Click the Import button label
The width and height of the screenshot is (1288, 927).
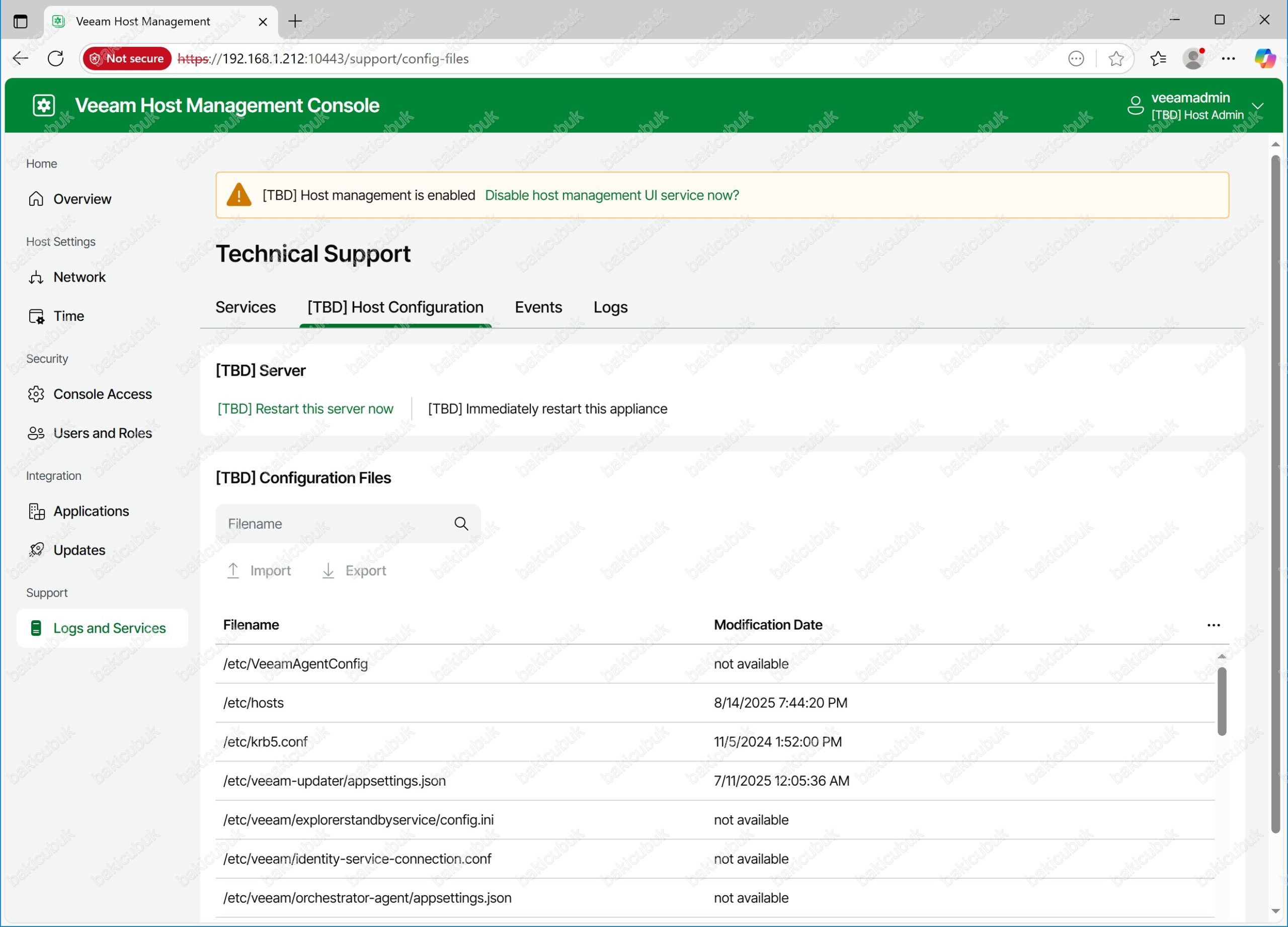(270, 570)
